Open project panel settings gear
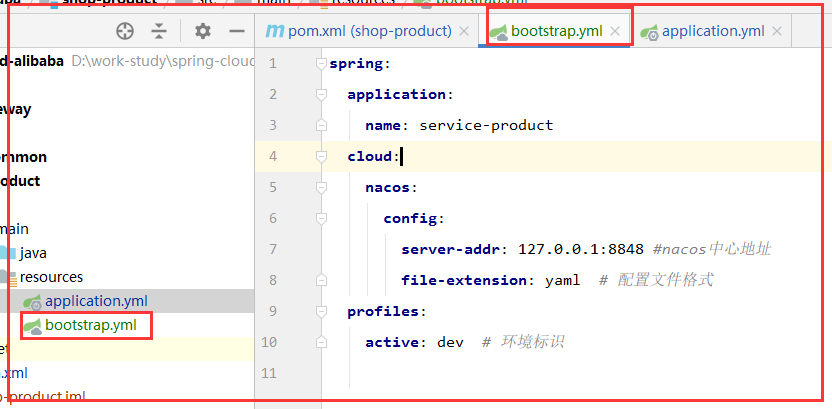 [x=203, y=31]
